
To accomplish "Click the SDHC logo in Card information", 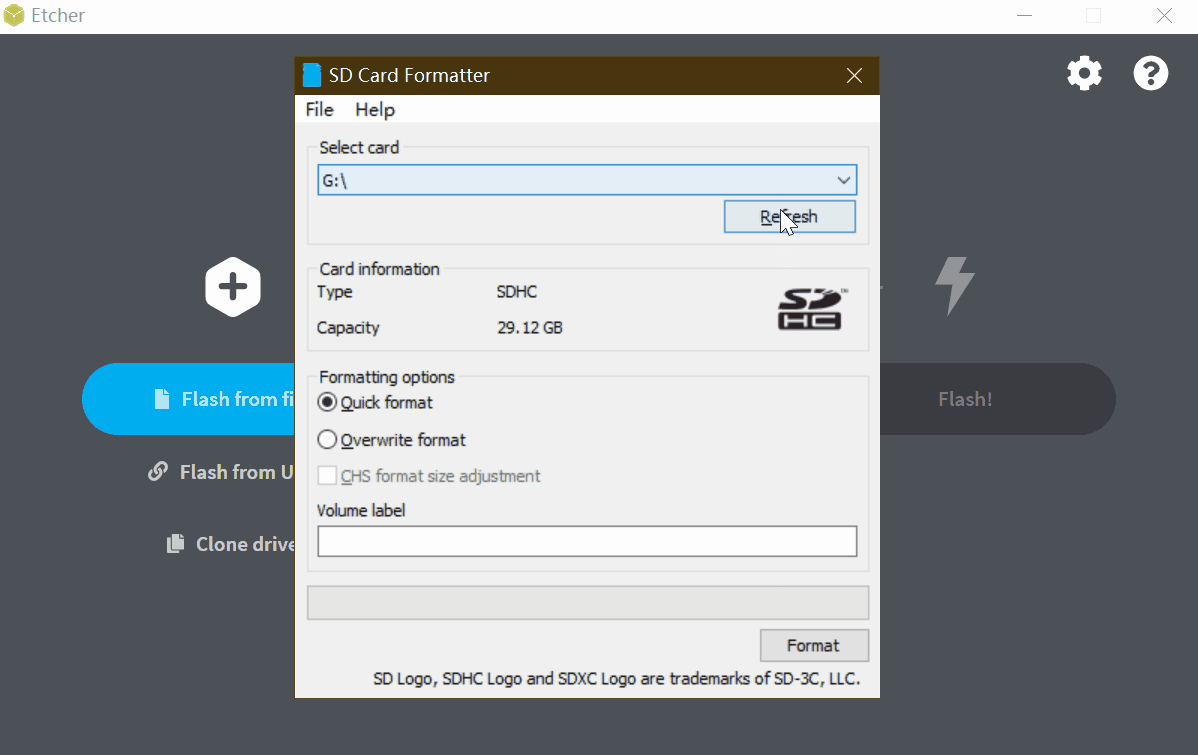I will coord(810,309).
